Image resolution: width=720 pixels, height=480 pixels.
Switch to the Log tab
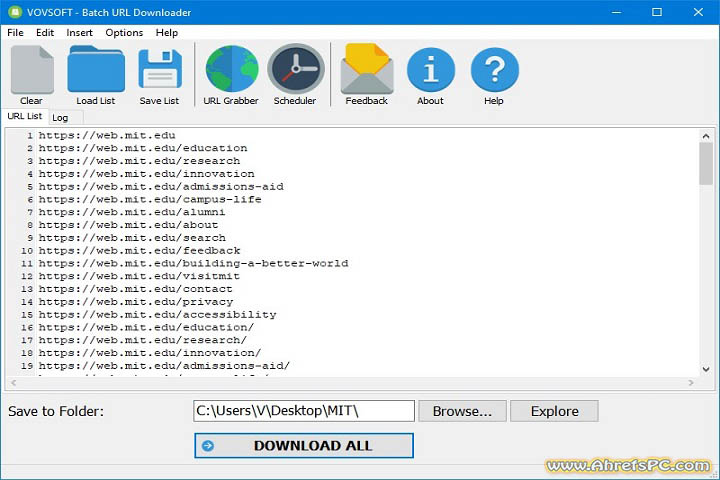coord(60,118)
